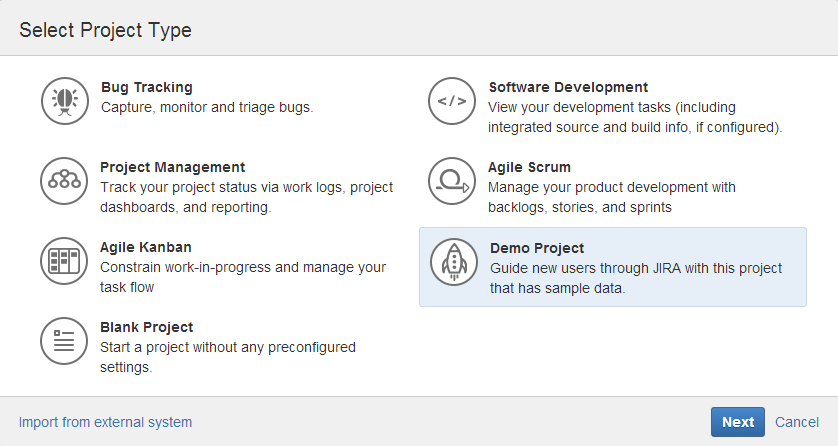The width and height of the screenshot is (838, 446).
Task: Click the Project Management hierarchy icon
Action: (64, 181)
